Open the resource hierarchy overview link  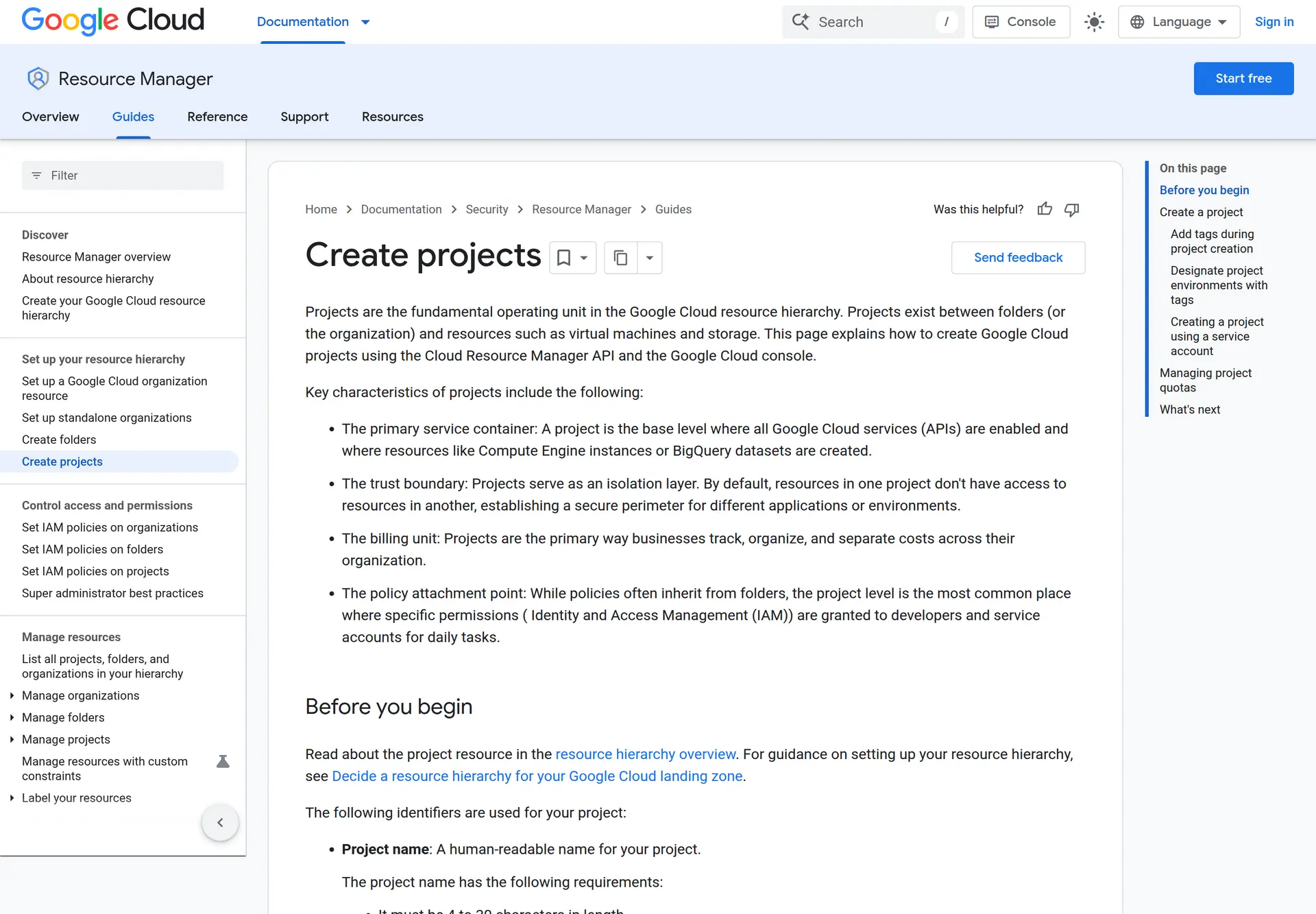[x=645, y=754]
